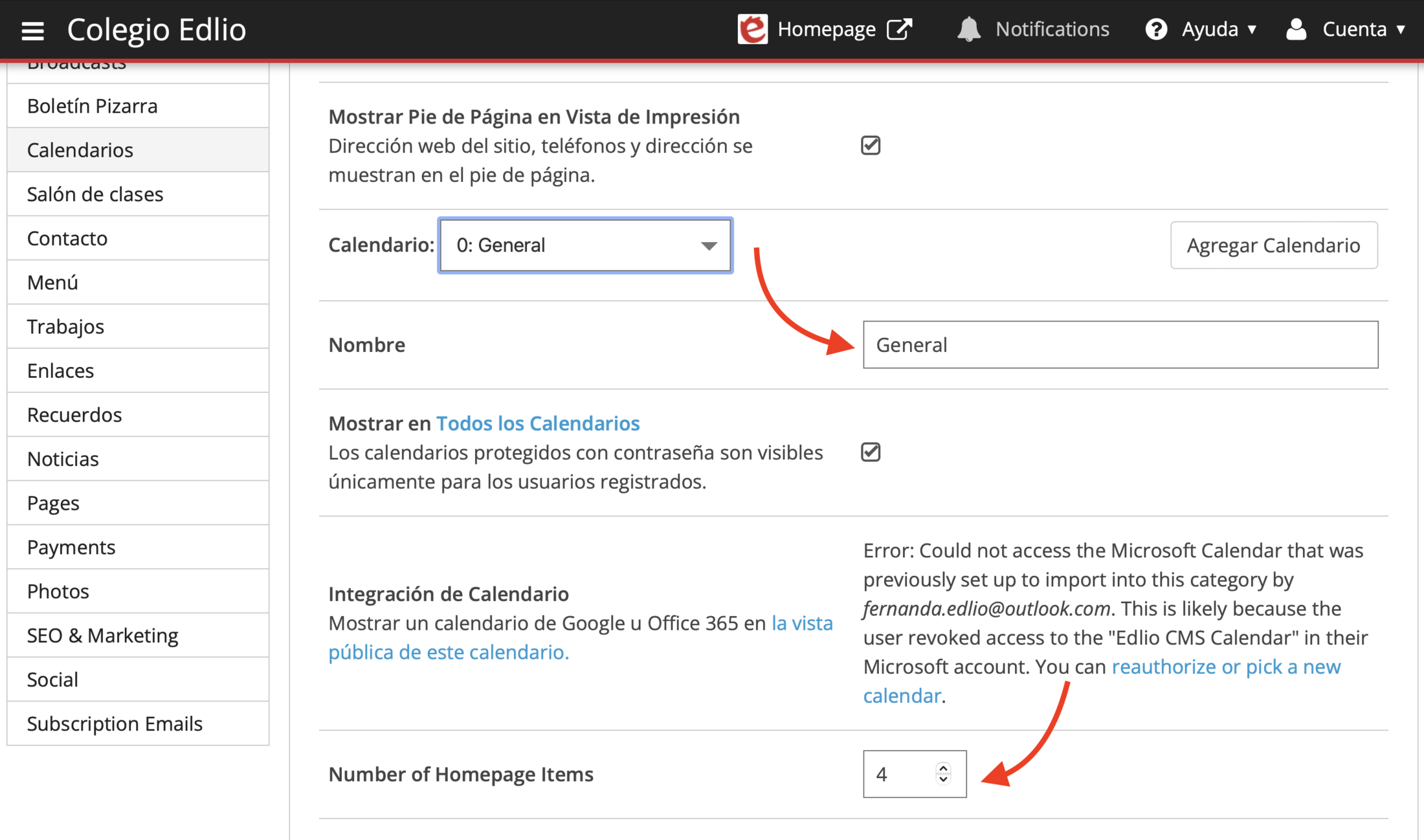
Task: Open the Notifications bell icon
Action: [968, 29]
